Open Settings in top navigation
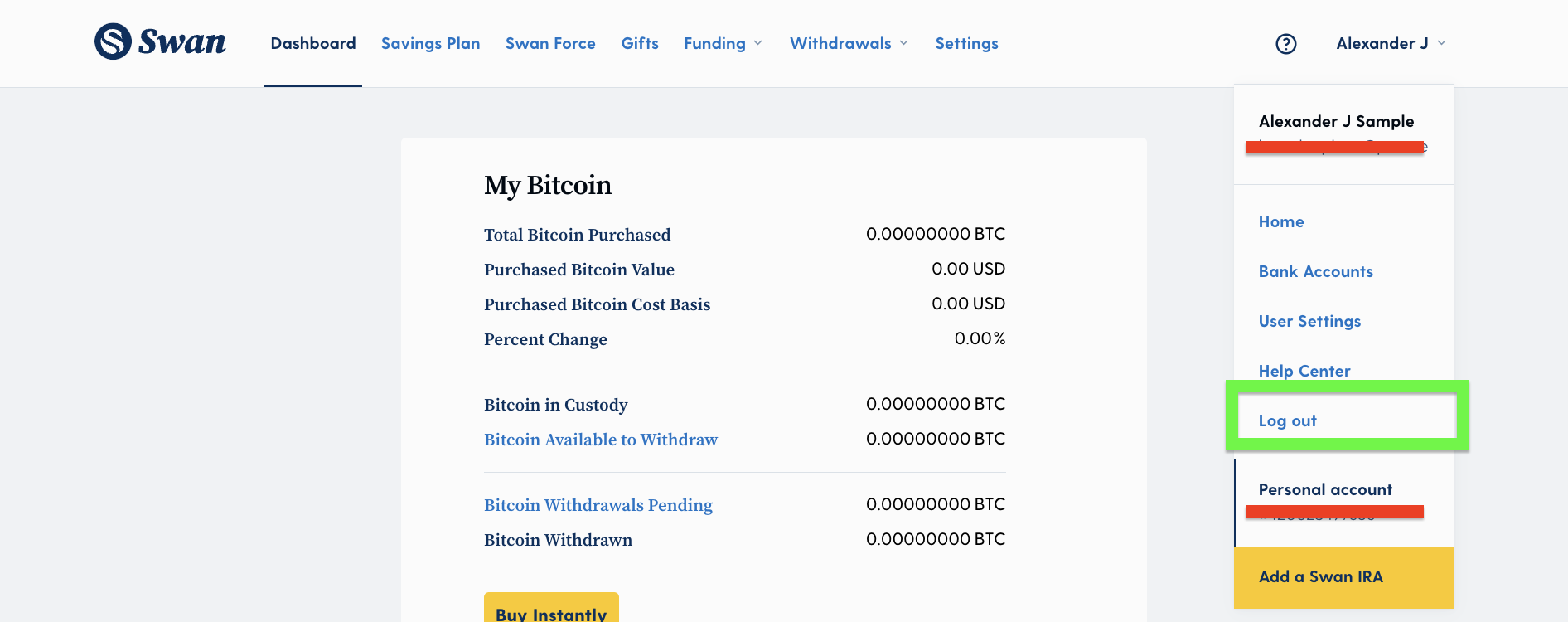Viewport: 1568px width, 622px height. click(966, 43)
